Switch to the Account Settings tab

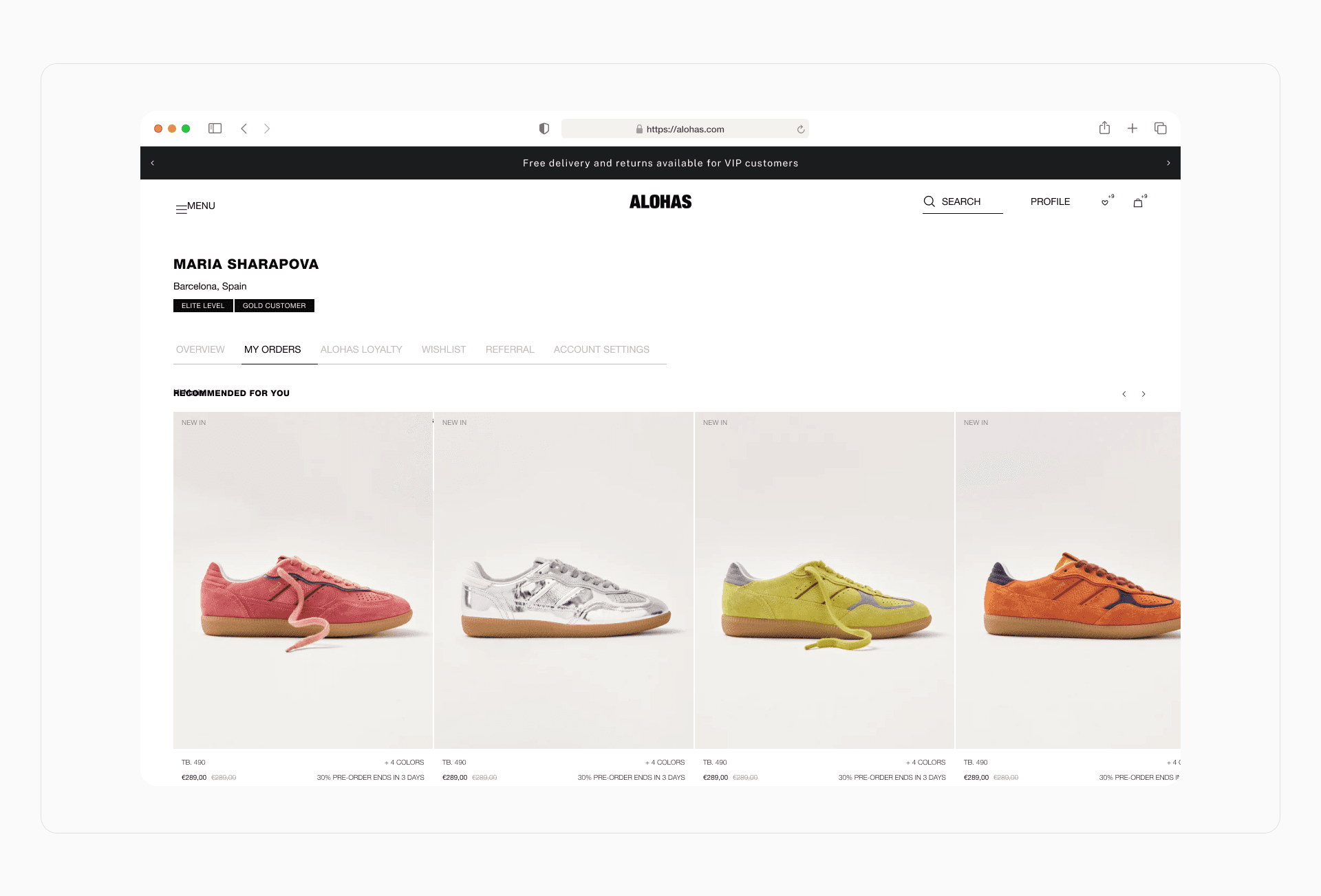click(x=601, y=349)
